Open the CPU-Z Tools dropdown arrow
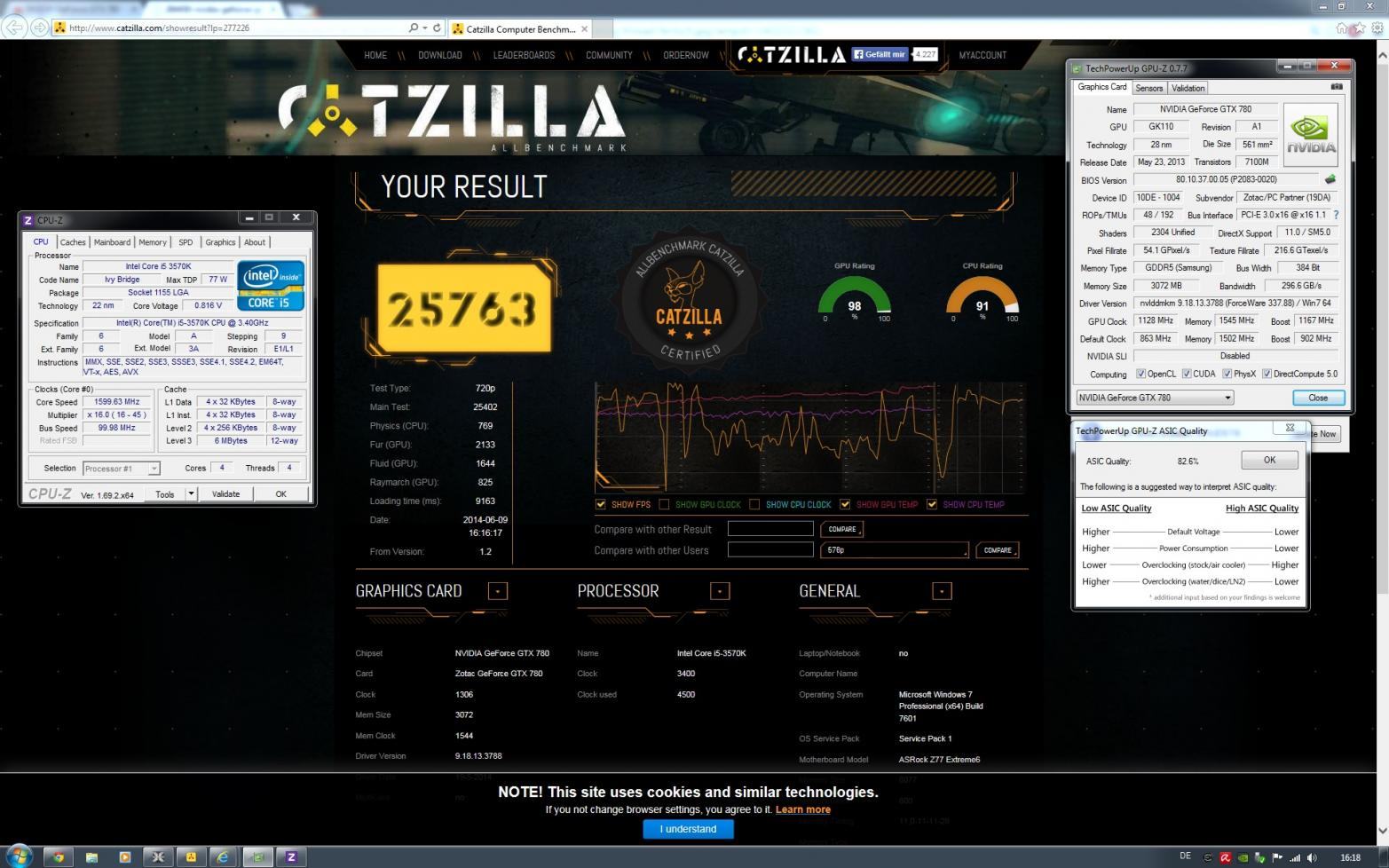 click(191, 494)
